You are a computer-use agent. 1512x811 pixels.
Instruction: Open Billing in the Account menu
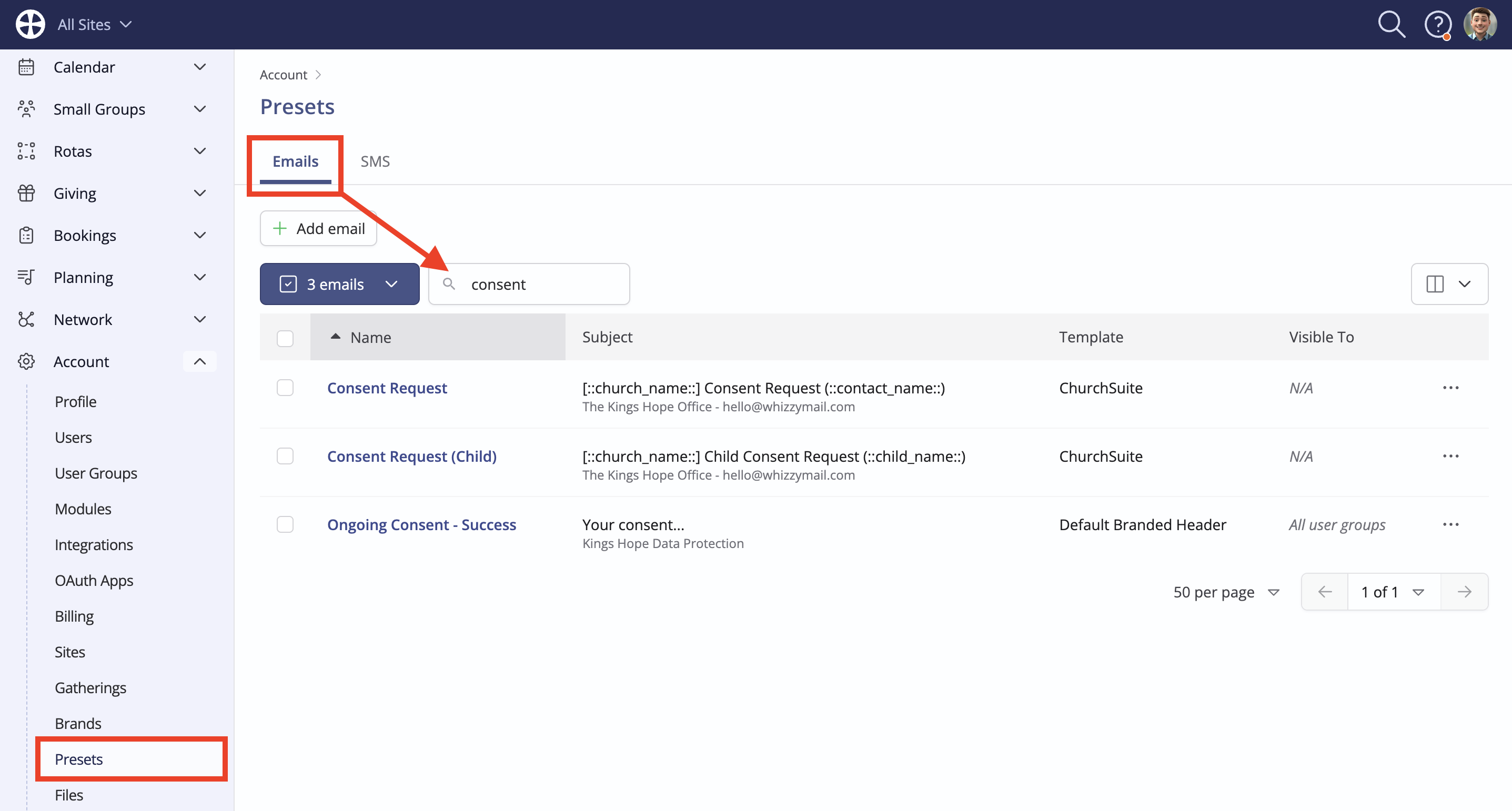[74, 616]
